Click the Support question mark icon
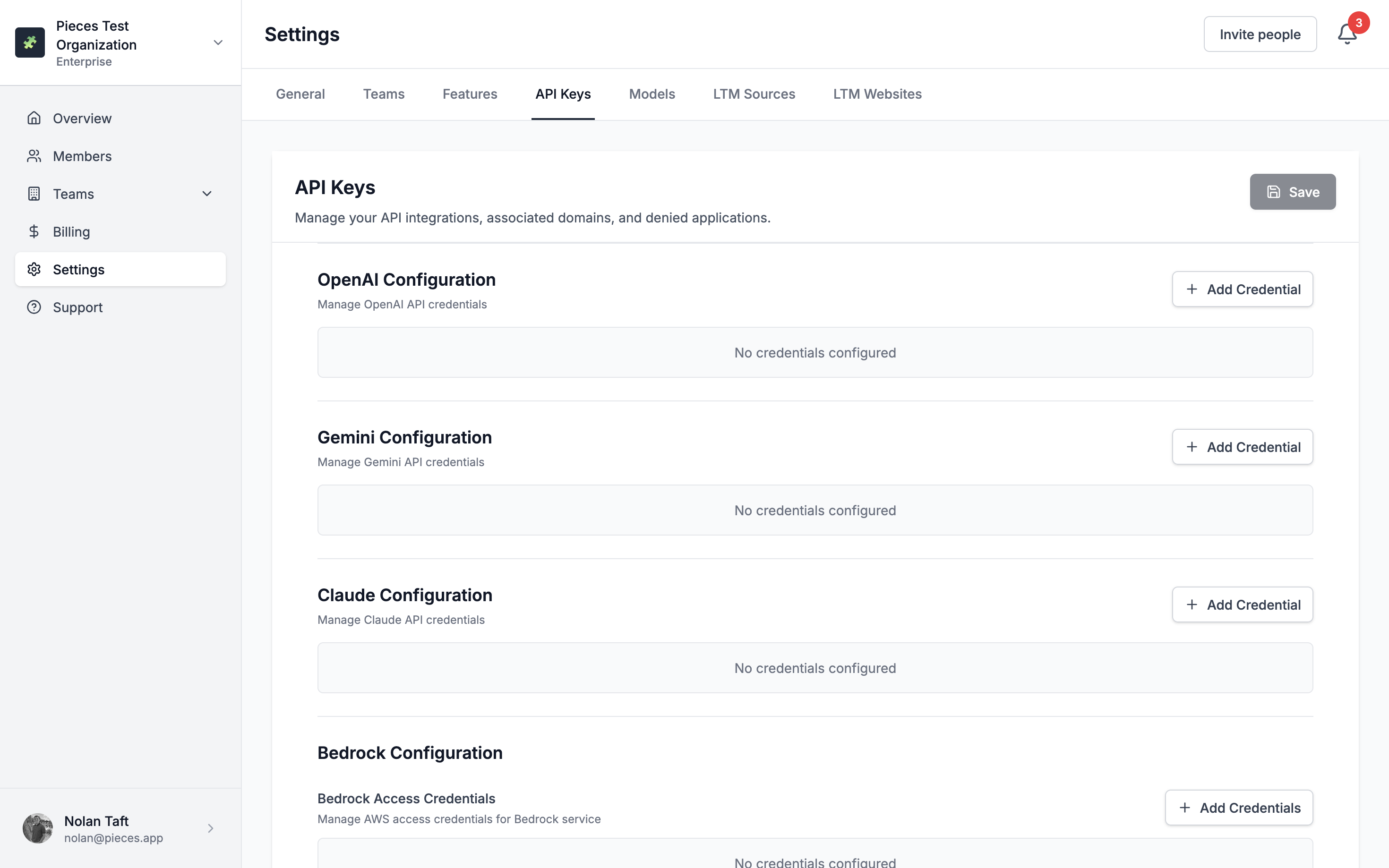The width and height of the screenshot is (1389, 868). [34, 307]
